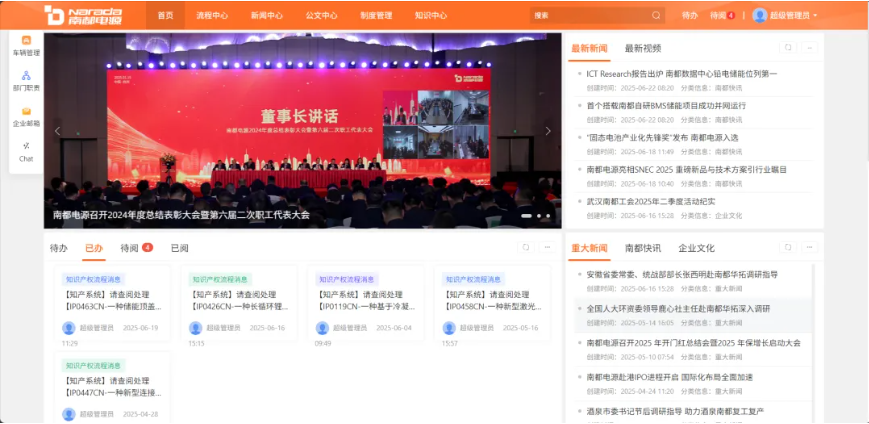
Task: Click the 待办 link in header
Action: pyautogui.click(x=689, y=16)
